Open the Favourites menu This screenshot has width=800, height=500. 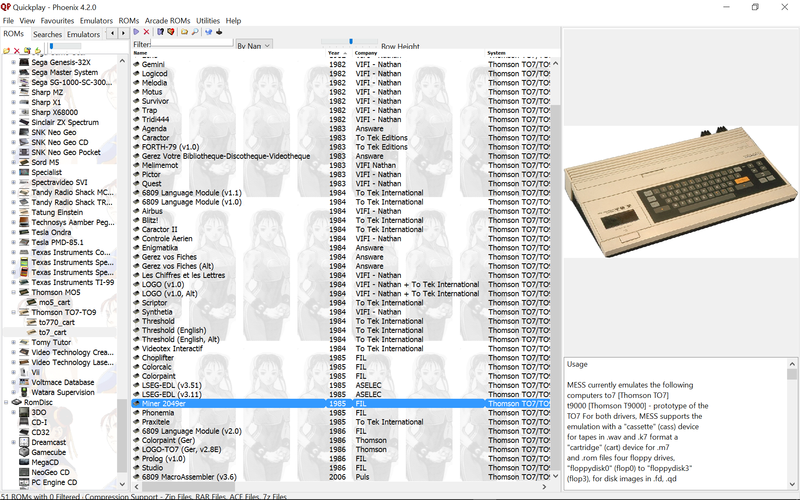(x=57, y=20)
